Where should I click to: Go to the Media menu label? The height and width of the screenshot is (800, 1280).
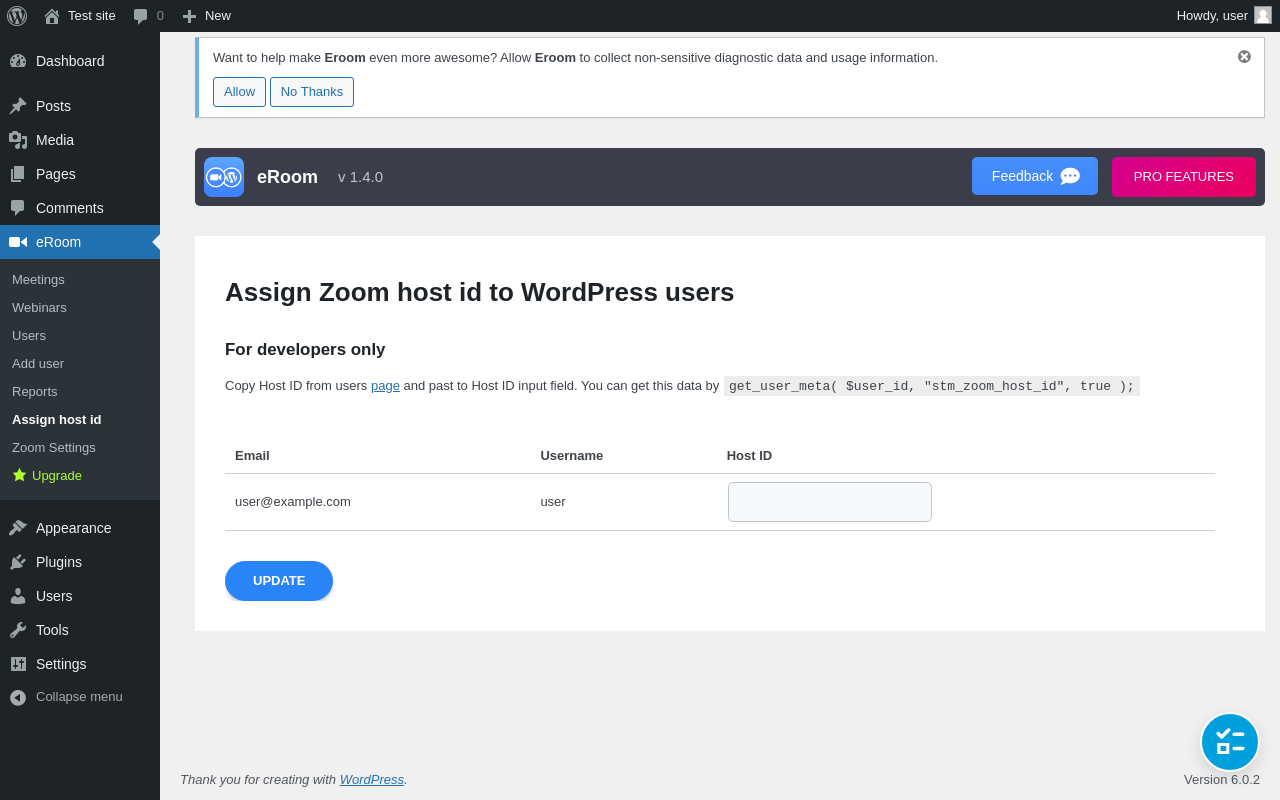55,140
